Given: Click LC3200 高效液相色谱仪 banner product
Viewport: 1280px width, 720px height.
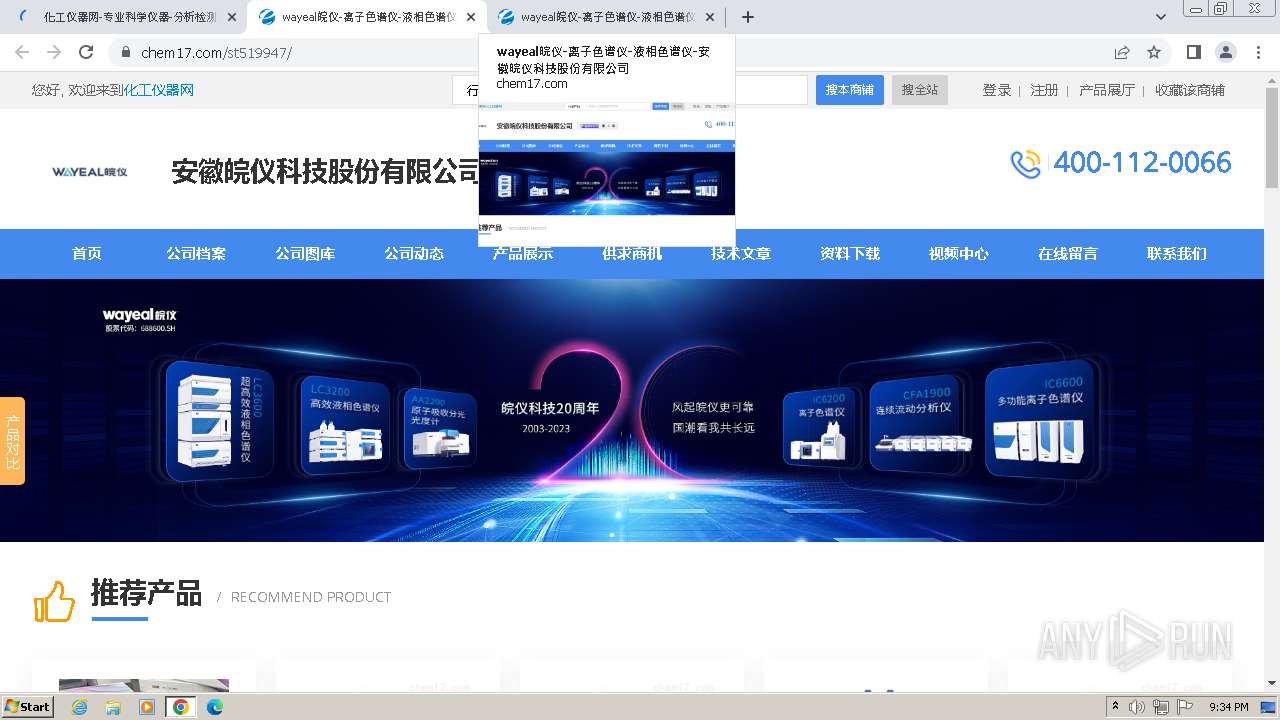Looking at the screenshot, I should coord(344,423).
